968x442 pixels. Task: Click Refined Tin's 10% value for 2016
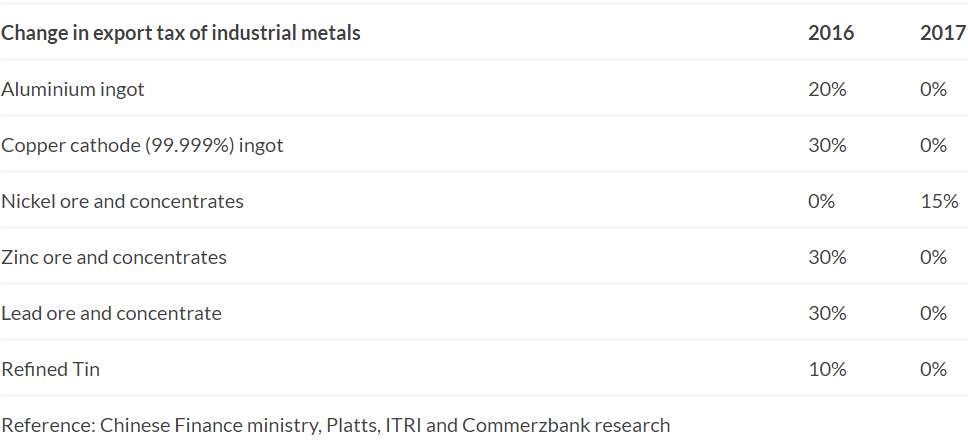click(x=827, y=369)
